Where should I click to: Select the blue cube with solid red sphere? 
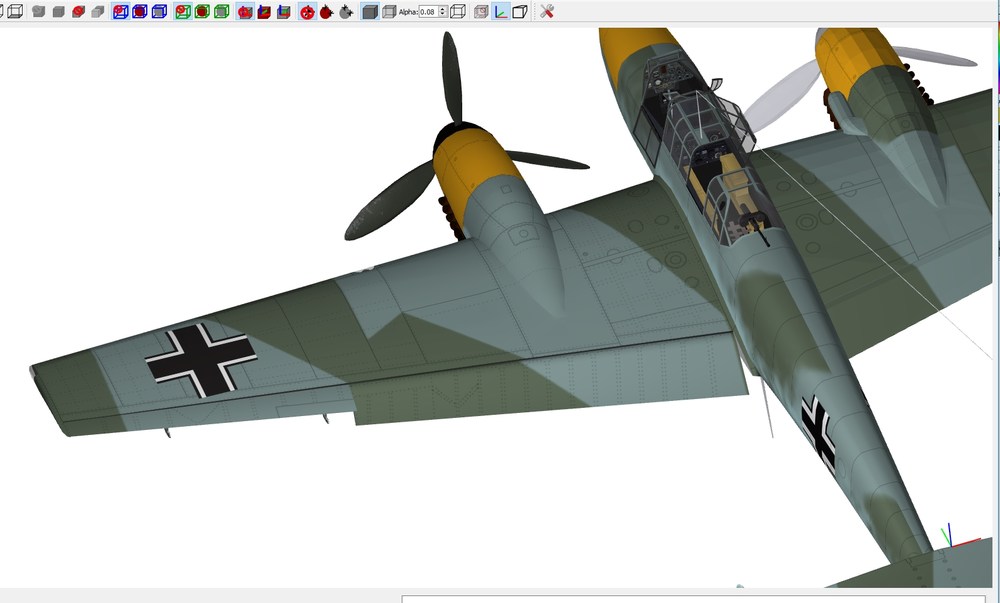point(140,11)
